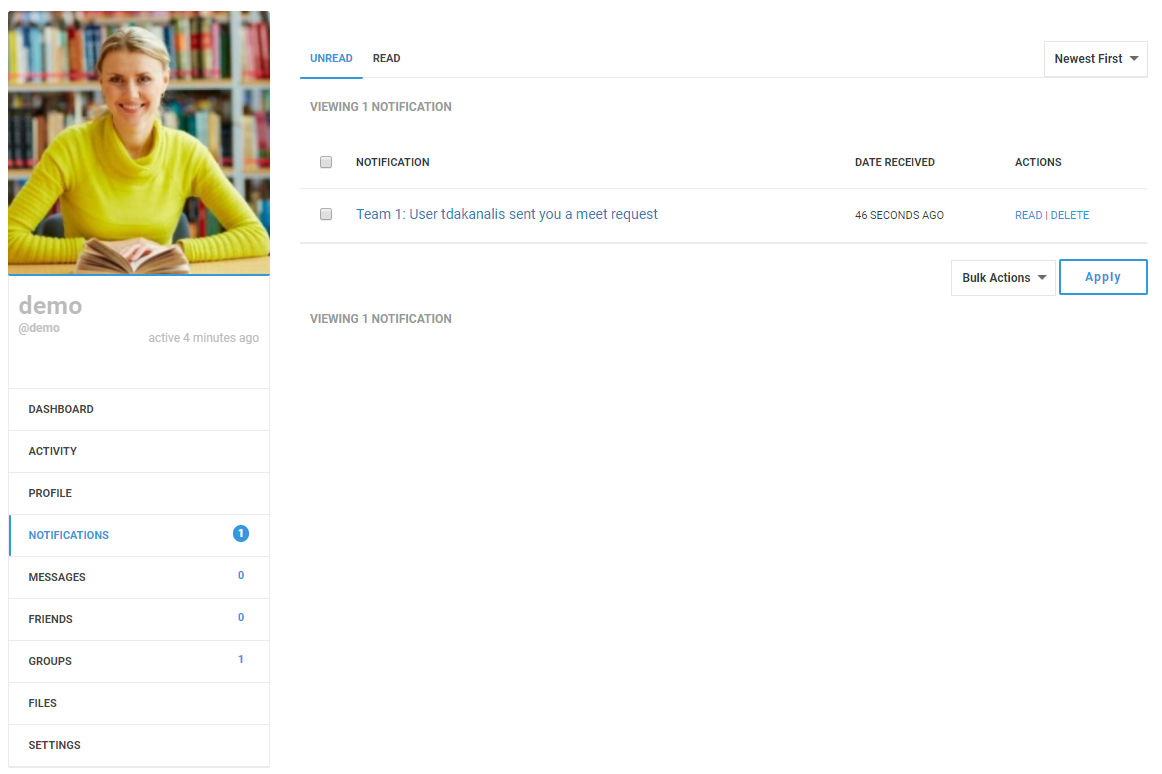Delete the meet request notification

click(1069, 215)
